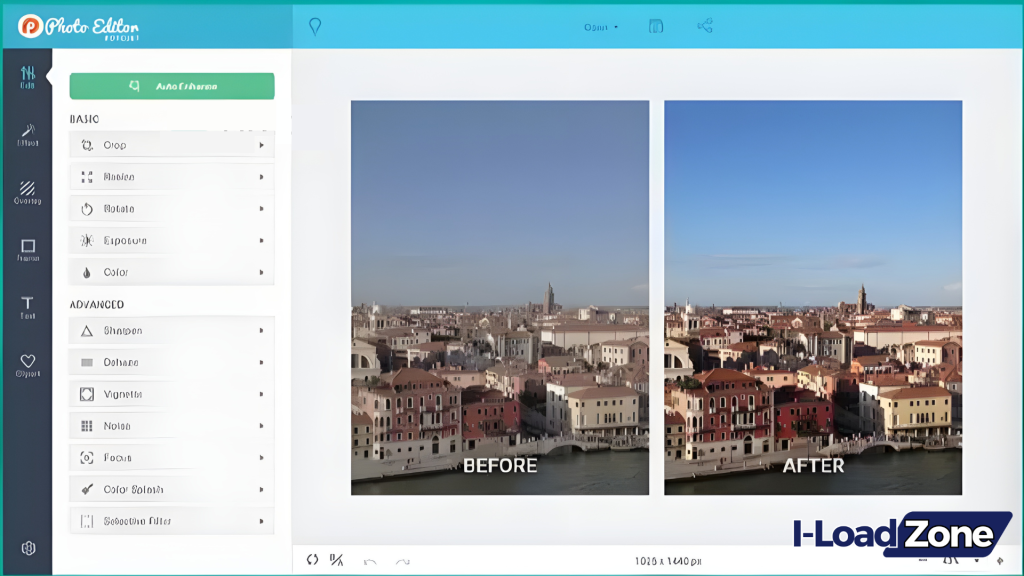Open the Open file dropdown
The height and width of the screenshot is (576, 1024).
click(598, 27)
